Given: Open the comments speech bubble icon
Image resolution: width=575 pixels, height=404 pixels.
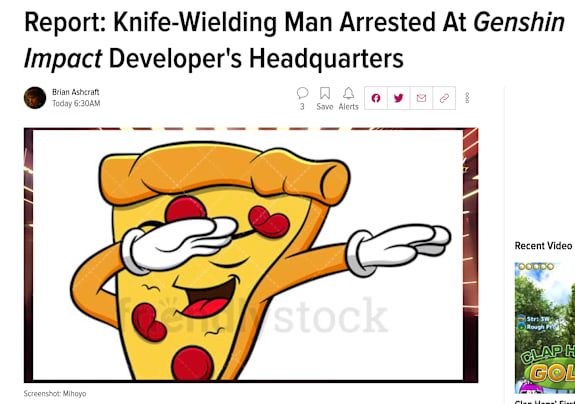Looking at the screenshot, I should point(303,93).
